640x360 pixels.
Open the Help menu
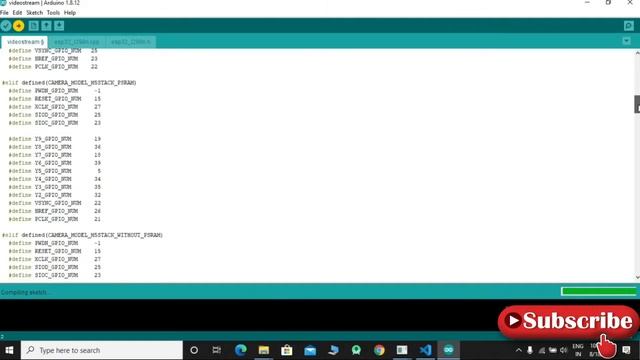tap(70, 13)
